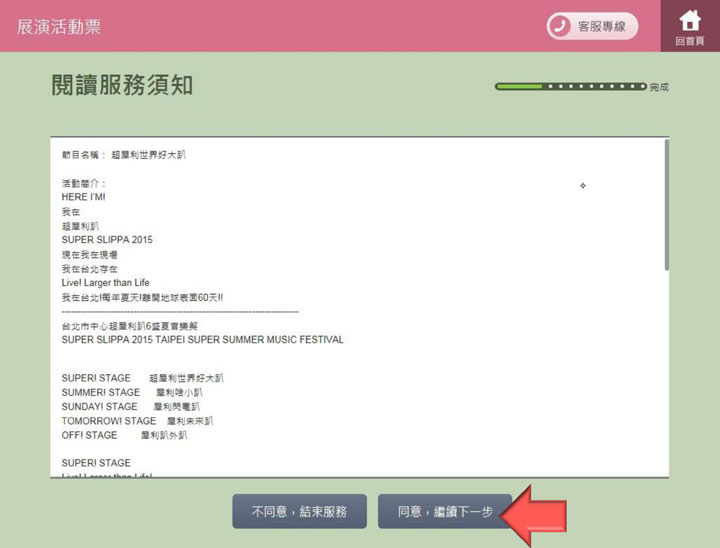Click the "SUPER SLIPPA 2015" text line
This screenshot has width=720, height=548.
[107, 240]
